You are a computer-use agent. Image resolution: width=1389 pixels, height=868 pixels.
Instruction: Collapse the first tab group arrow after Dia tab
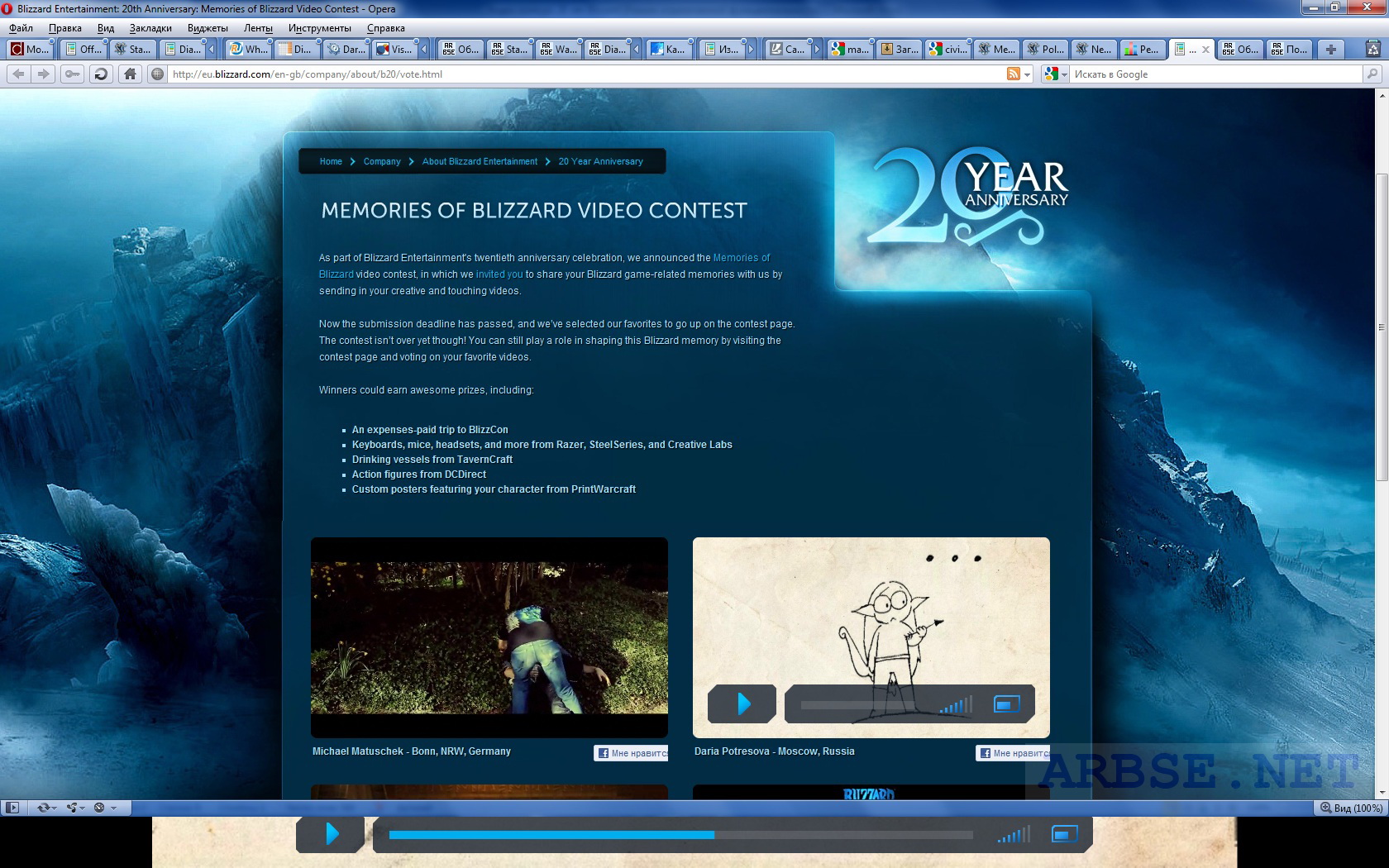[212, 50]
